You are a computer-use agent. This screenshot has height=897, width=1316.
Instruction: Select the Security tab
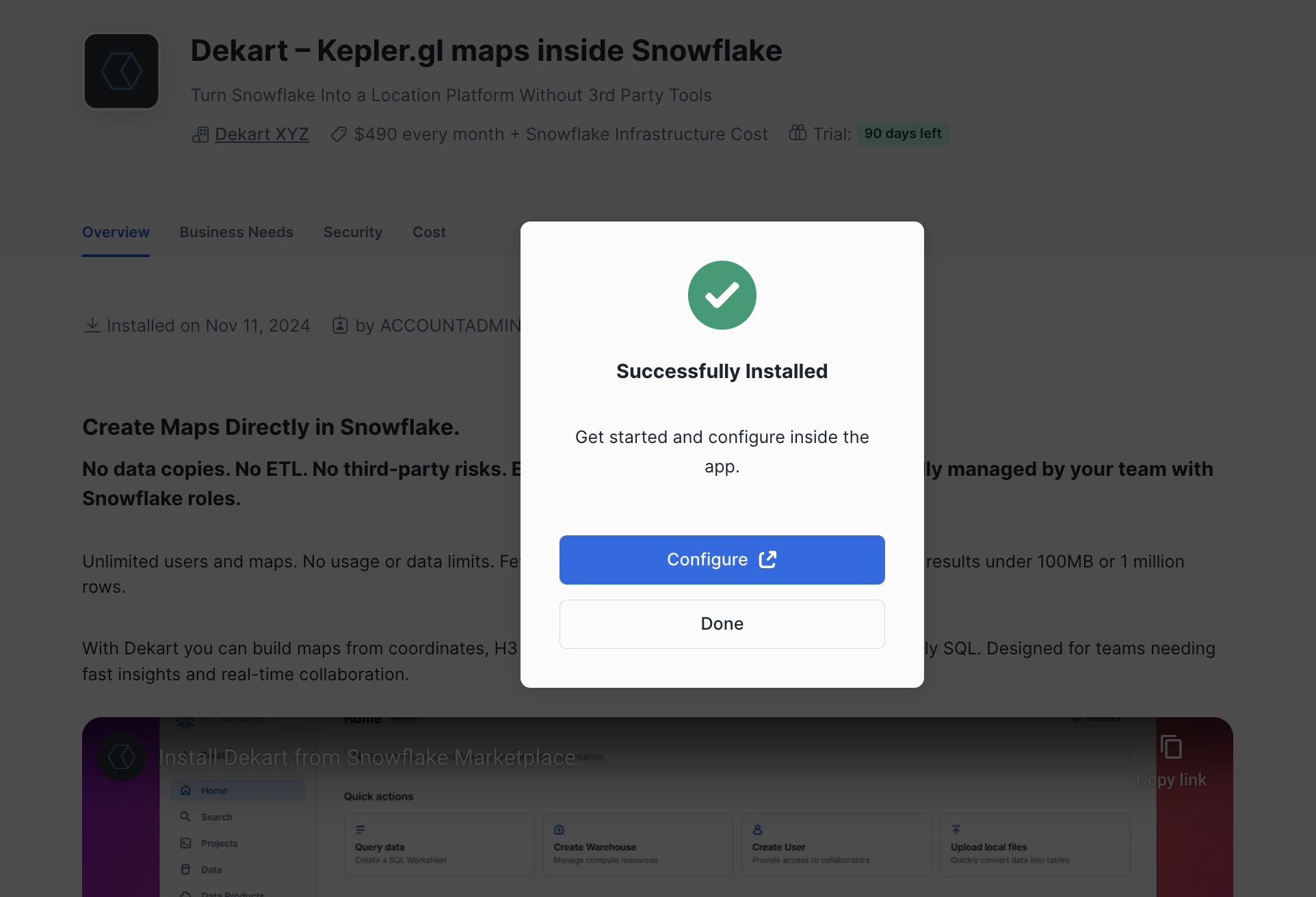(353, 232)
